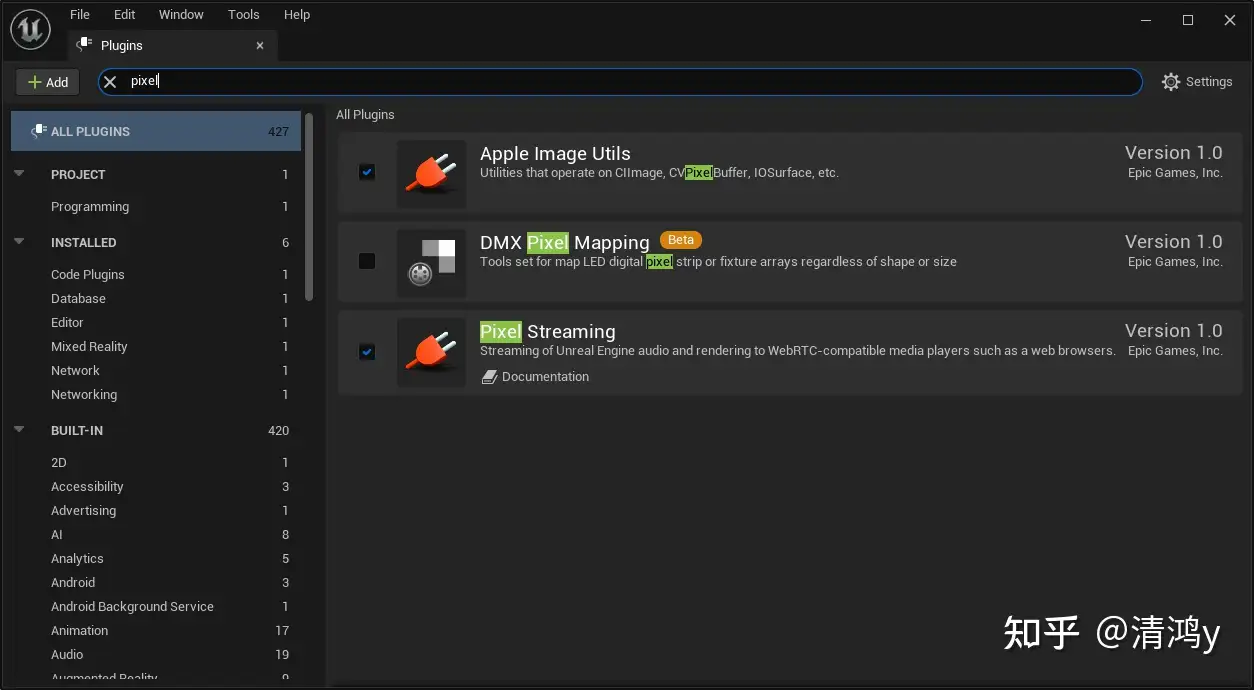This screenshot has height=690, width=1254.
Task: Click the Settings gear icon
Action: click(x=1171, y=82)
